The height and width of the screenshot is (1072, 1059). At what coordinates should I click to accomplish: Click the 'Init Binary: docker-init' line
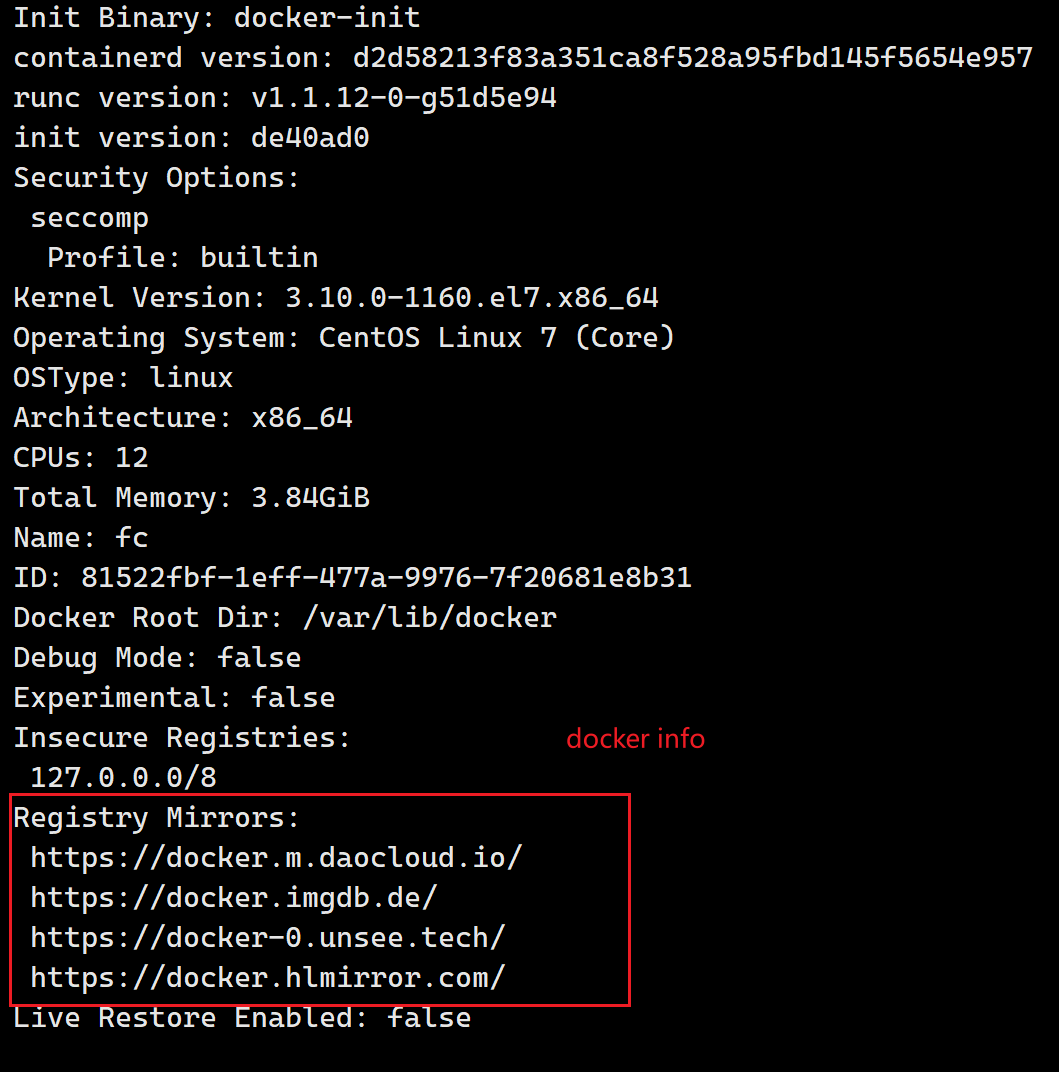[217, 18]
